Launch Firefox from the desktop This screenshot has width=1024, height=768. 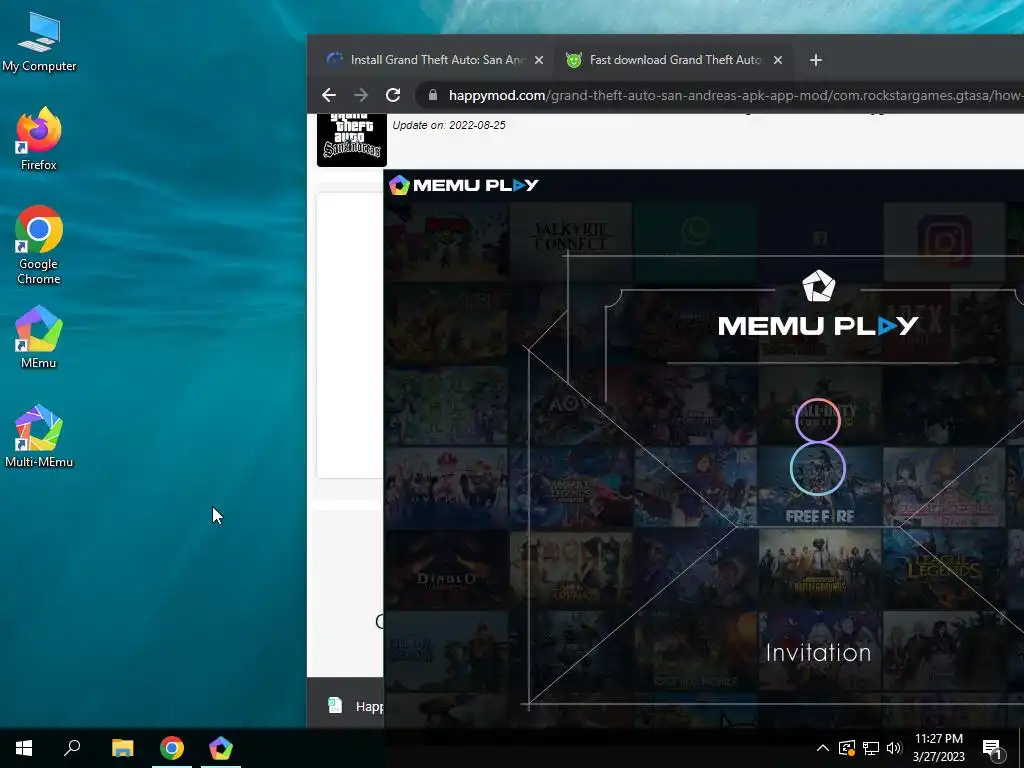39,139
